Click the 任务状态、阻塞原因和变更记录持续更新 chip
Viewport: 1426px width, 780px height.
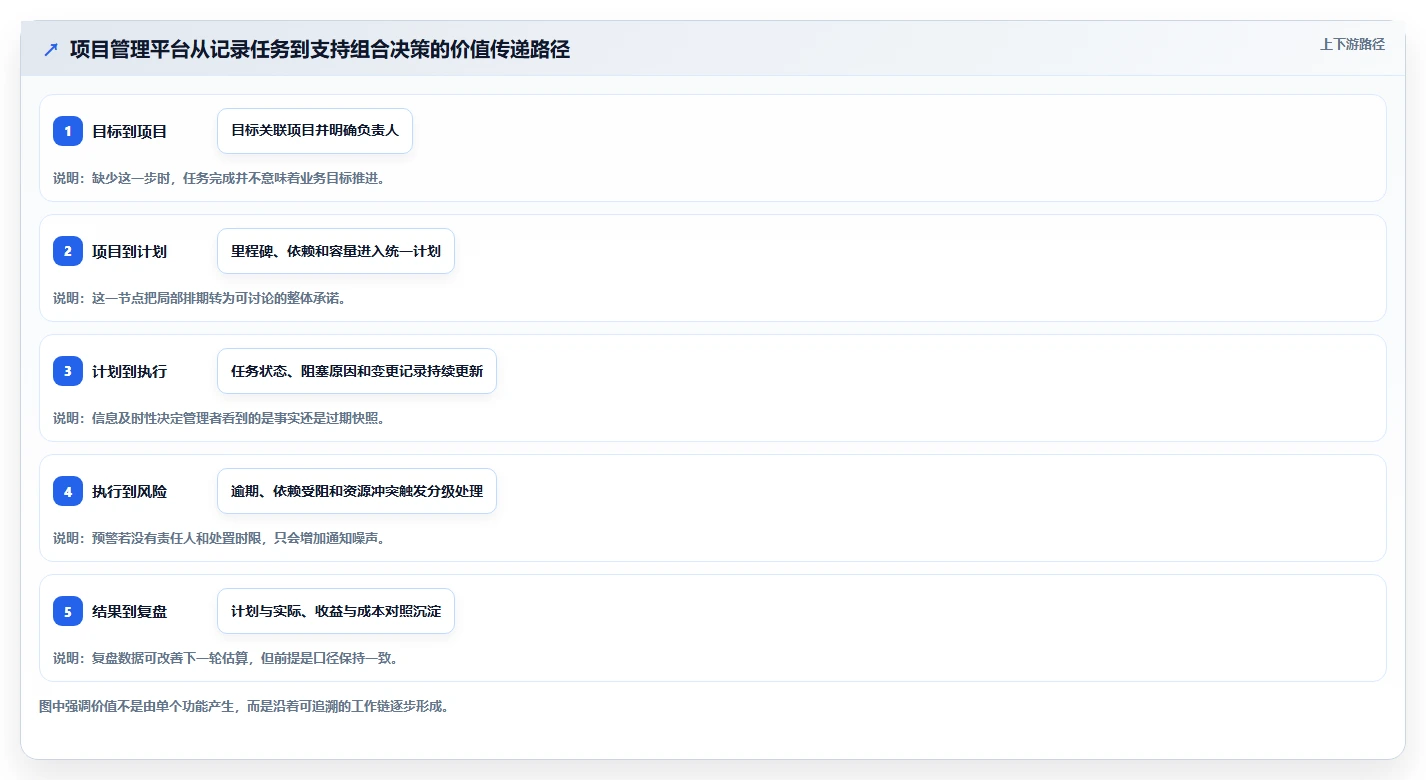click(x=357, y=371)
